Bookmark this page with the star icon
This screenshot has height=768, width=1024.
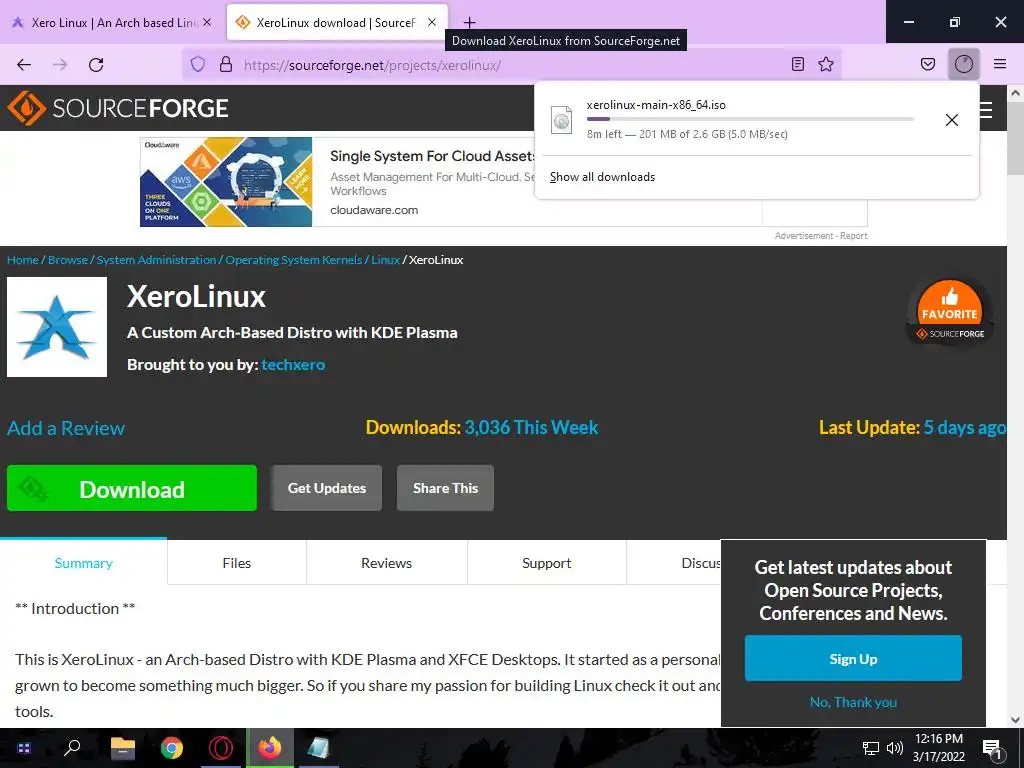click(825, 64)
